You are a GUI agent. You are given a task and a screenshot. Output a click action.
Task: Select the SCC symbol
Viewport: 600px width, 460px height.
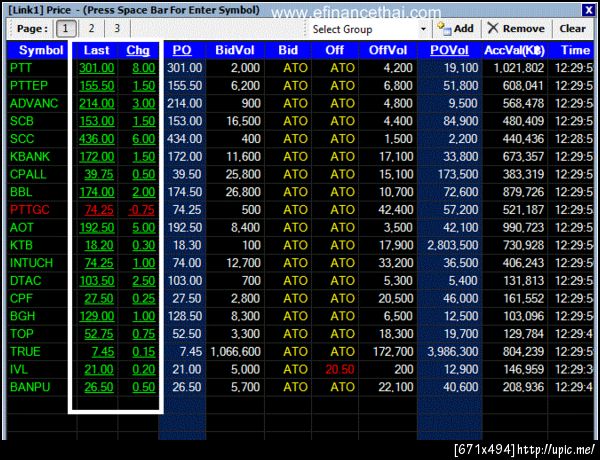point(22,139)
